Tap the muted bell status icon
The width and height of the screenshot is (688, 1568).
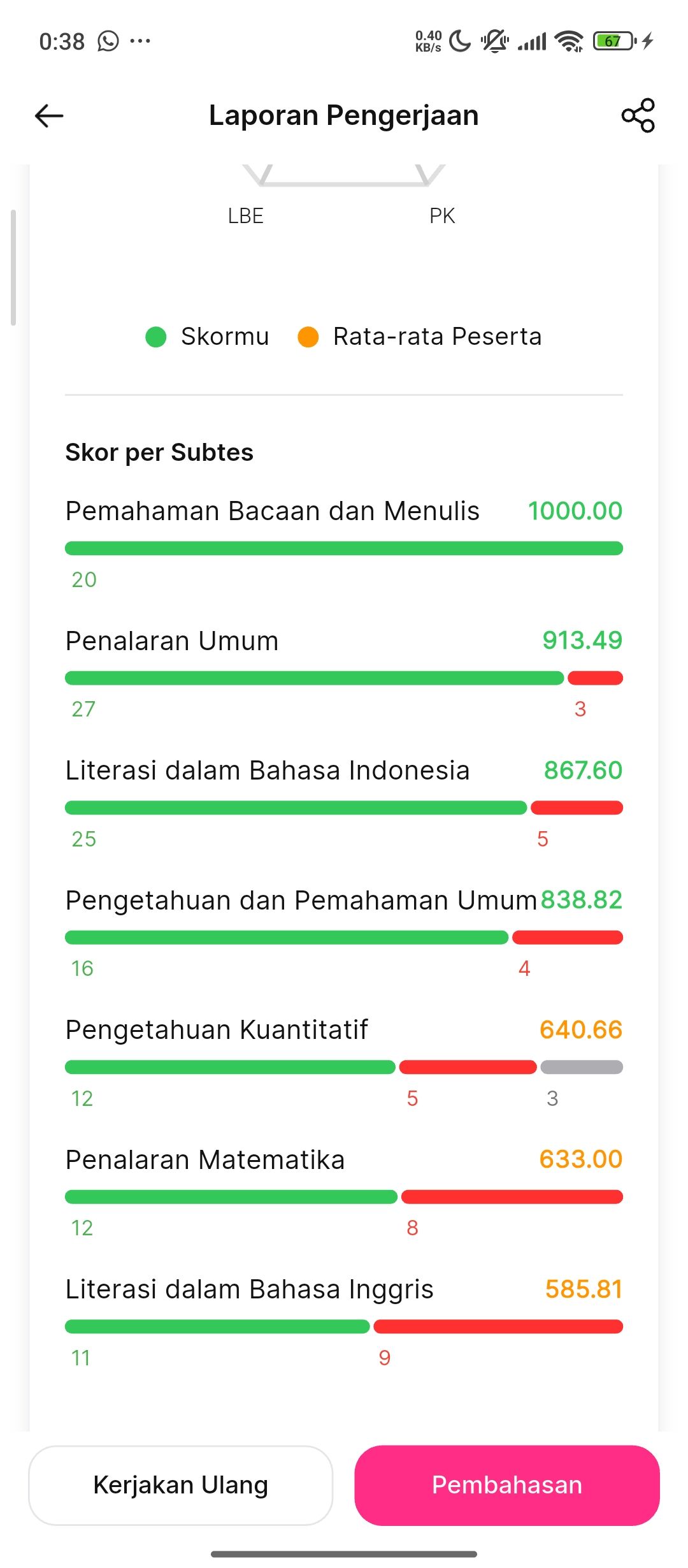point(494,41)
